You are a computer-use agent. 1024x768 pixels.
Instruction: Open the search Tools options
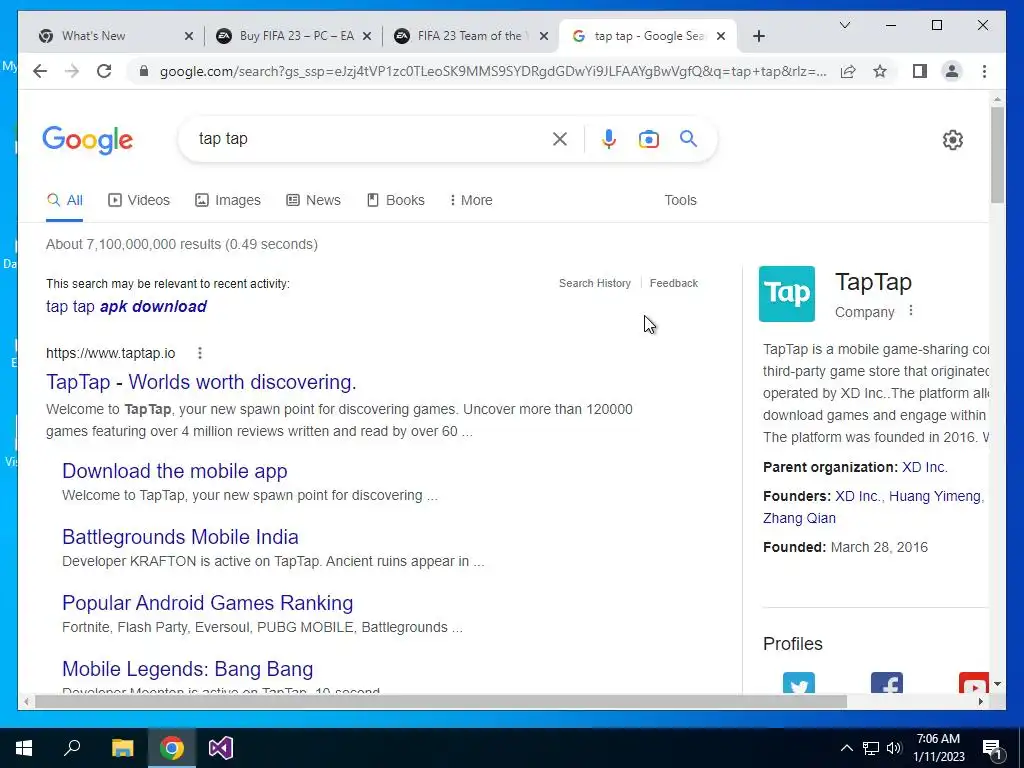[680, 200]
